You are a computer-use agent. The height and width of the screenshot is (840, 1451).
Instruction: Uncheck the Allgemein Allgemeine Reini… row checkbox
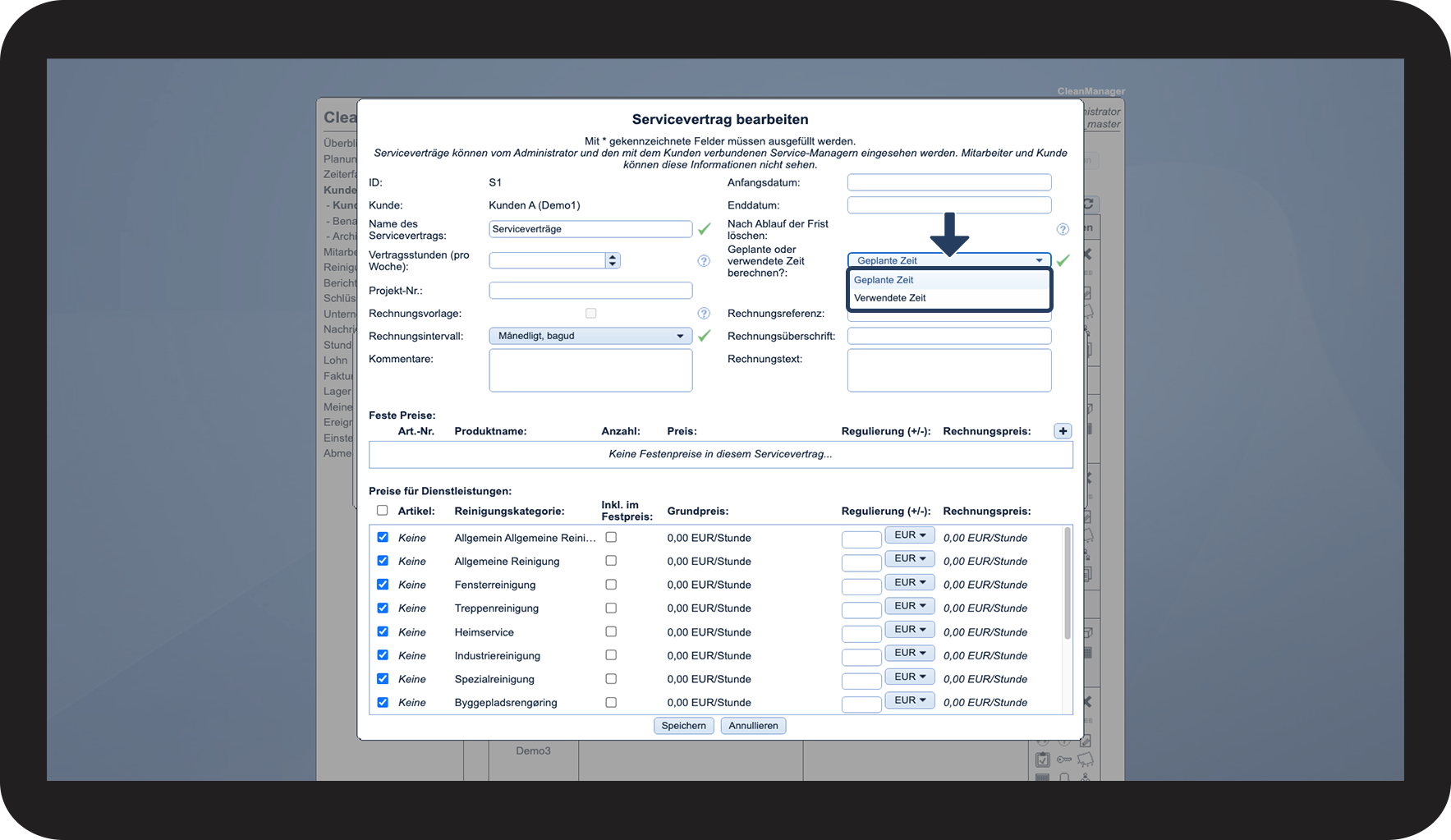point(383,537)
